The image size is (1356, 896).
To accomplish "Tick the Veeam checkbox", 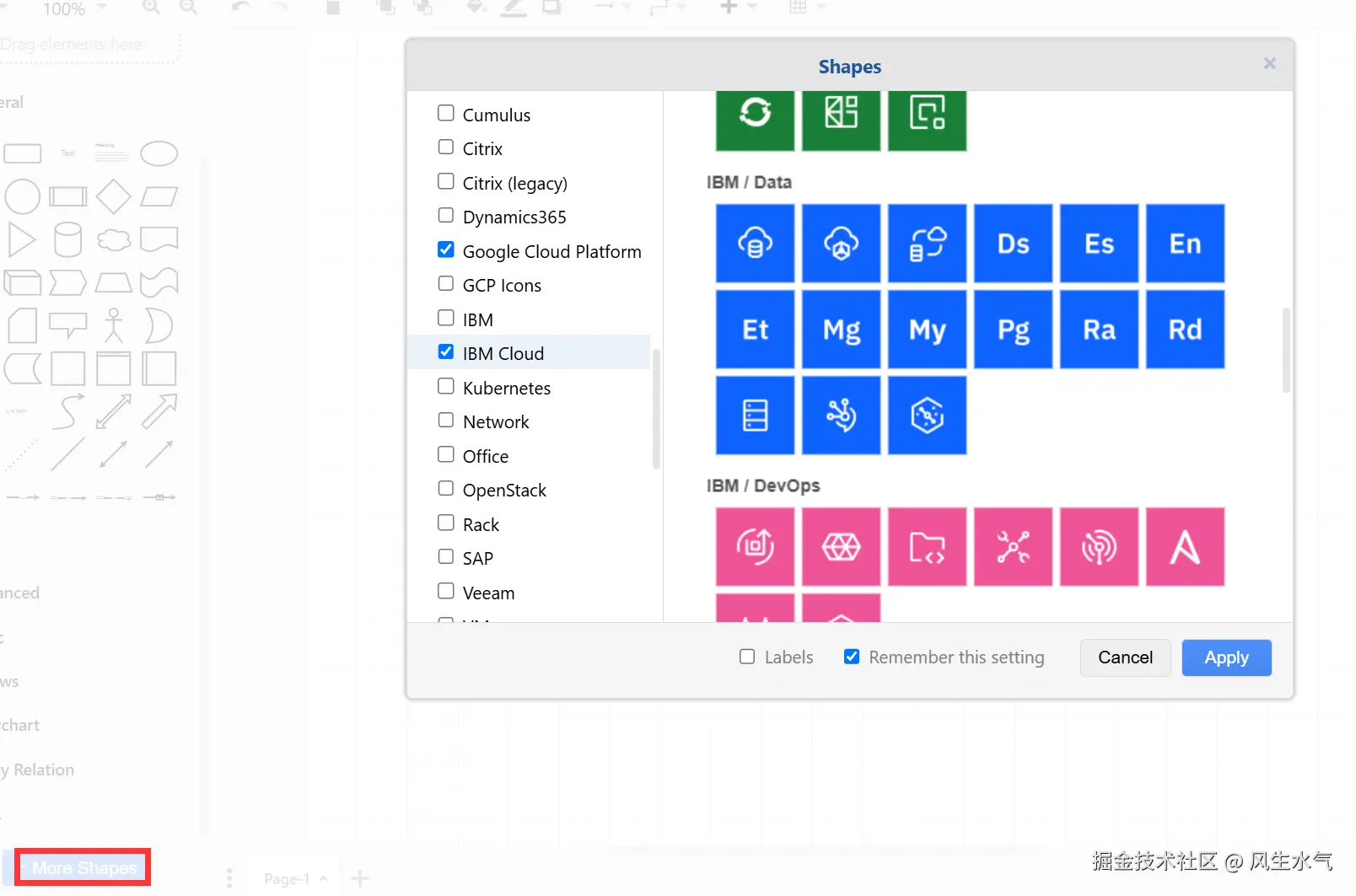I will point(446,591).
